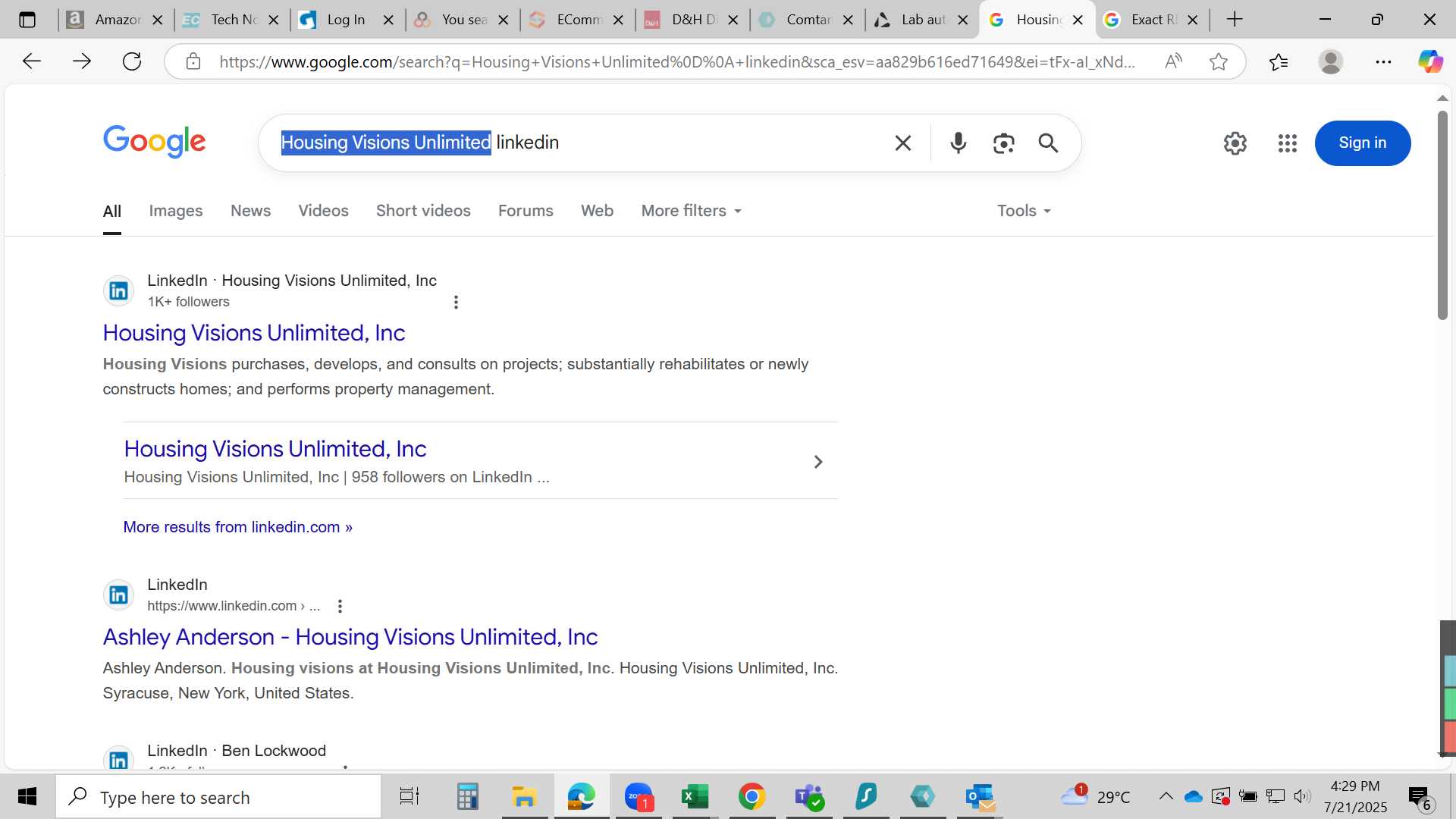Switch to the Images tab

[x=176, y=211]
